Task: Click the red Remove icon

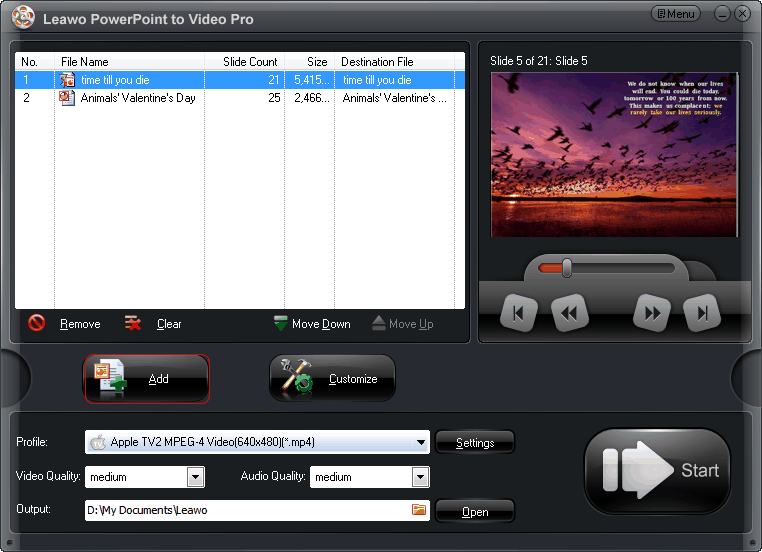Action: pos(36,323)
